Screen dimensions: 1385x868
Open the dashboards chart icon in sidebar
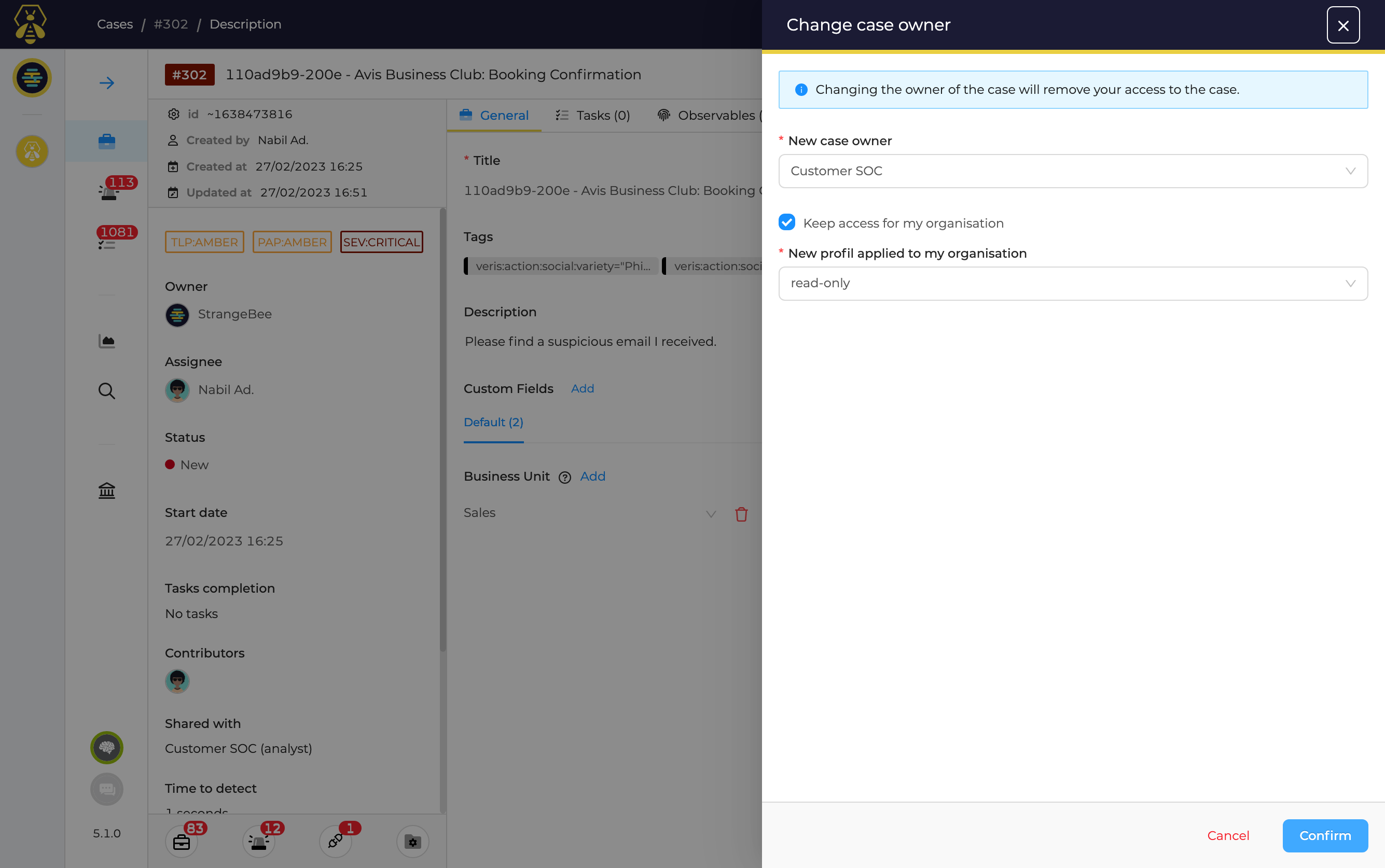coord(107,342)
